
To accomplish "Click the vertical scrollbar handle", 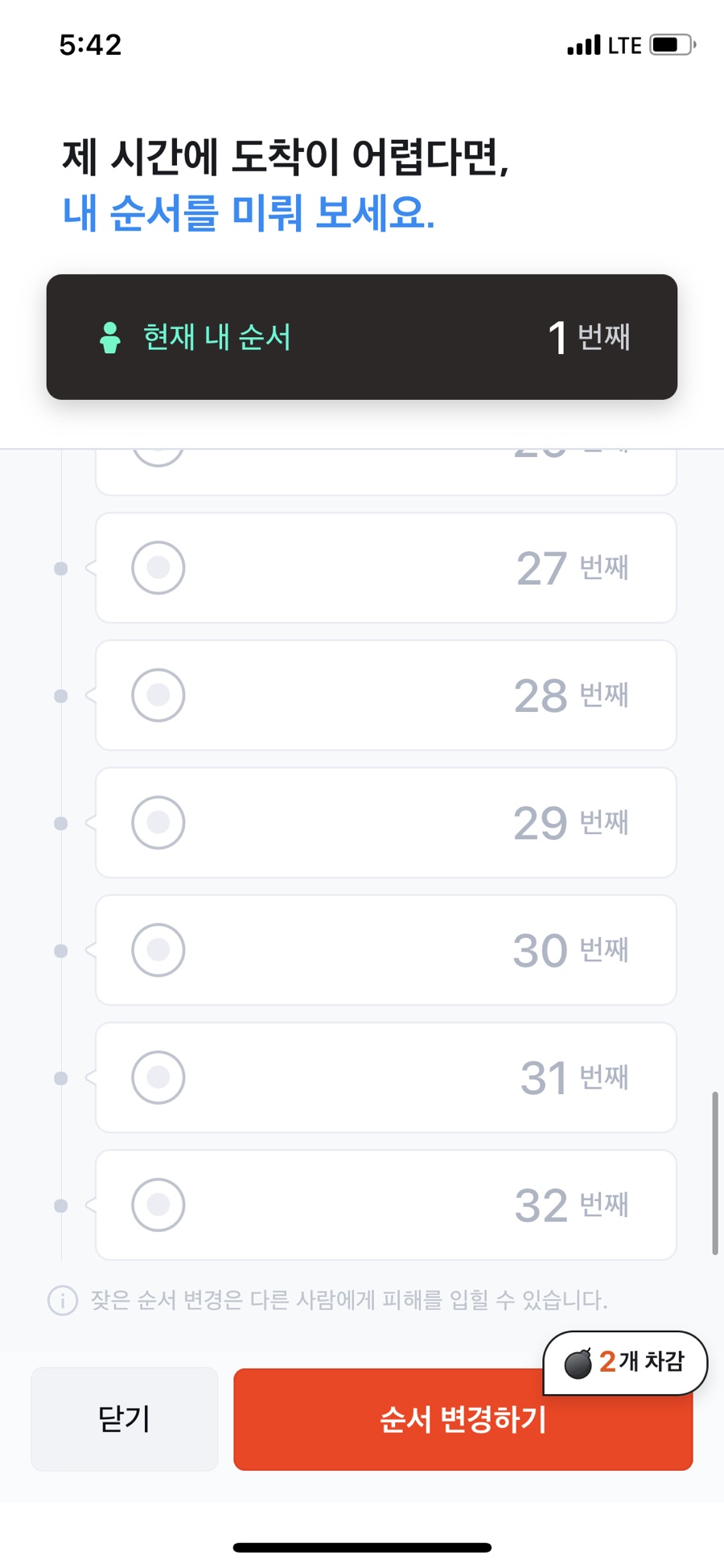I will (x=715, y=1173).
